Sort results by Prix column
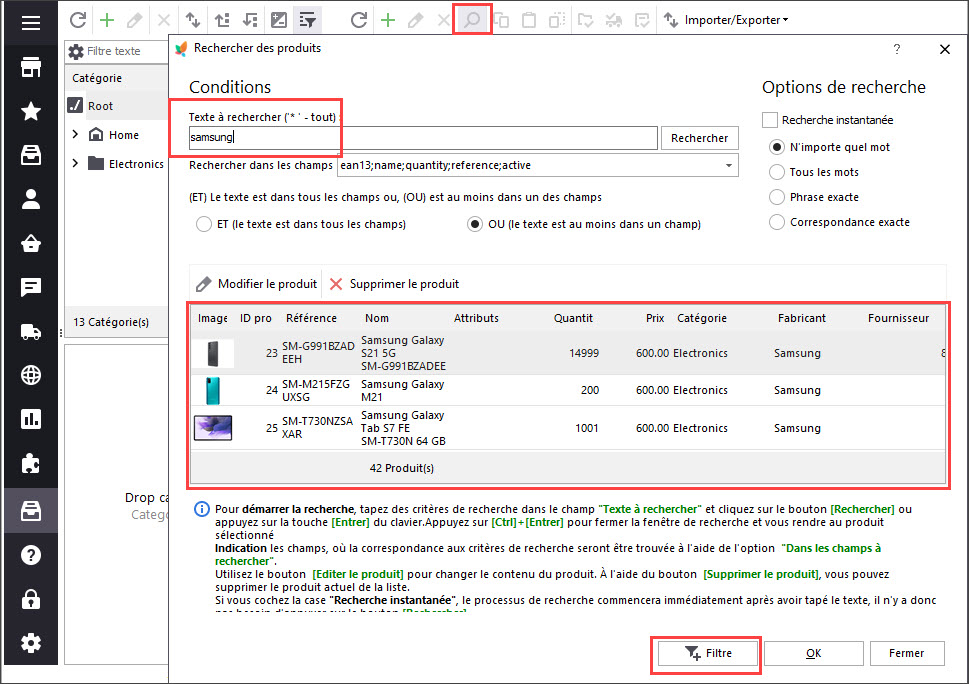969x684 pixels. (x=655, y=318)
